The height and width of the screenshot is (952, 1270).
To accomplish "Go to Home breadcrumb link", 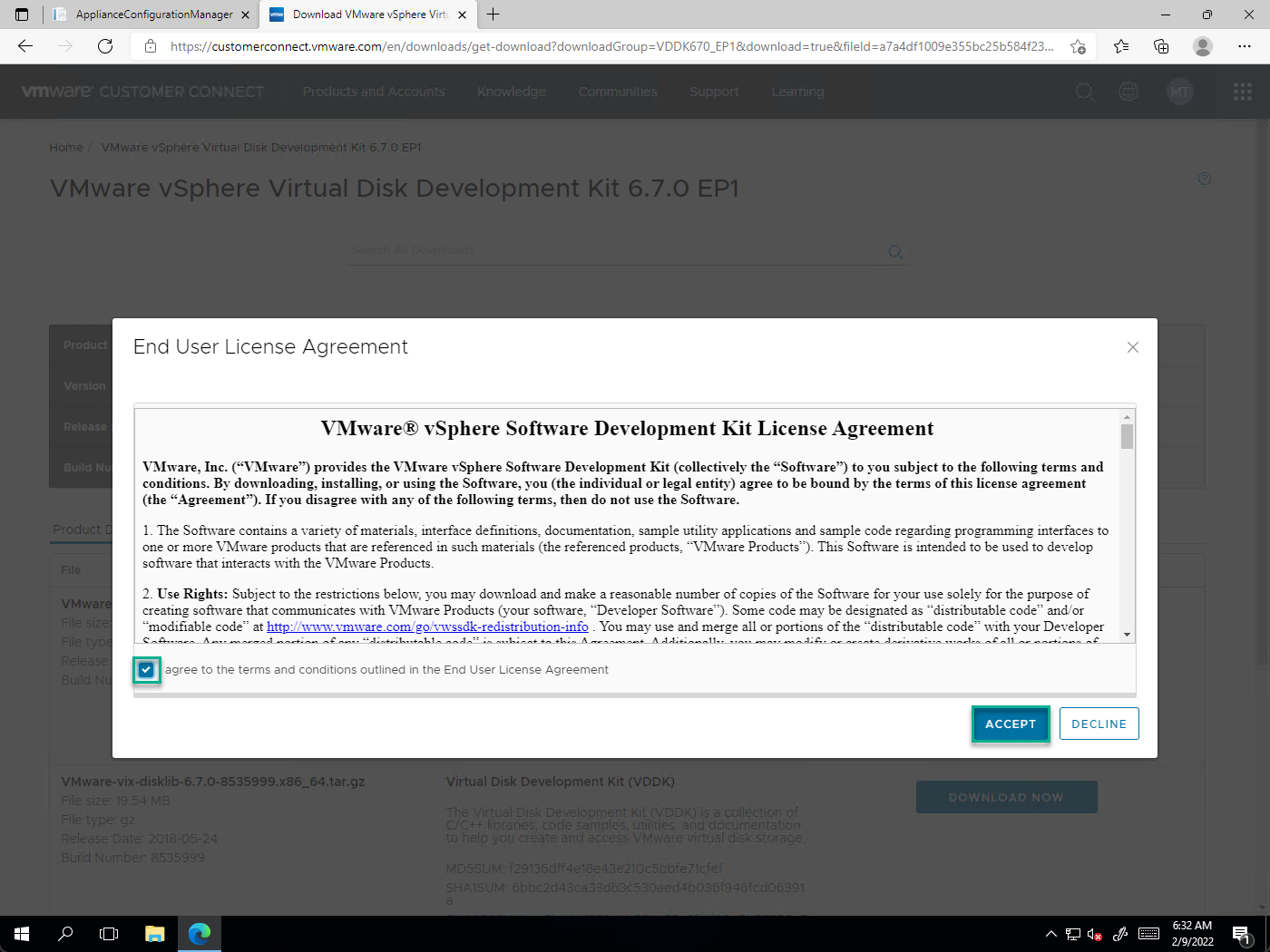I will point(66,147).
